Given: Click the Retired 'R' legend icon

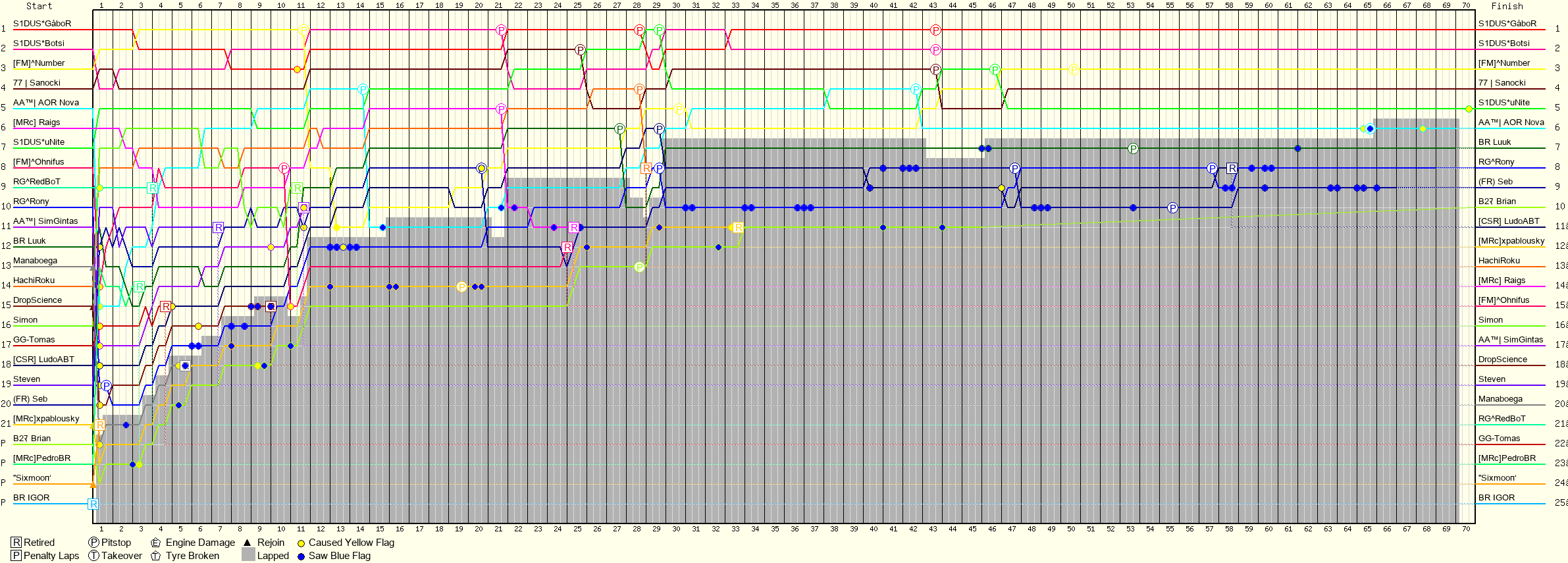Looking at the screenshot, I should [x=16, y=543].
